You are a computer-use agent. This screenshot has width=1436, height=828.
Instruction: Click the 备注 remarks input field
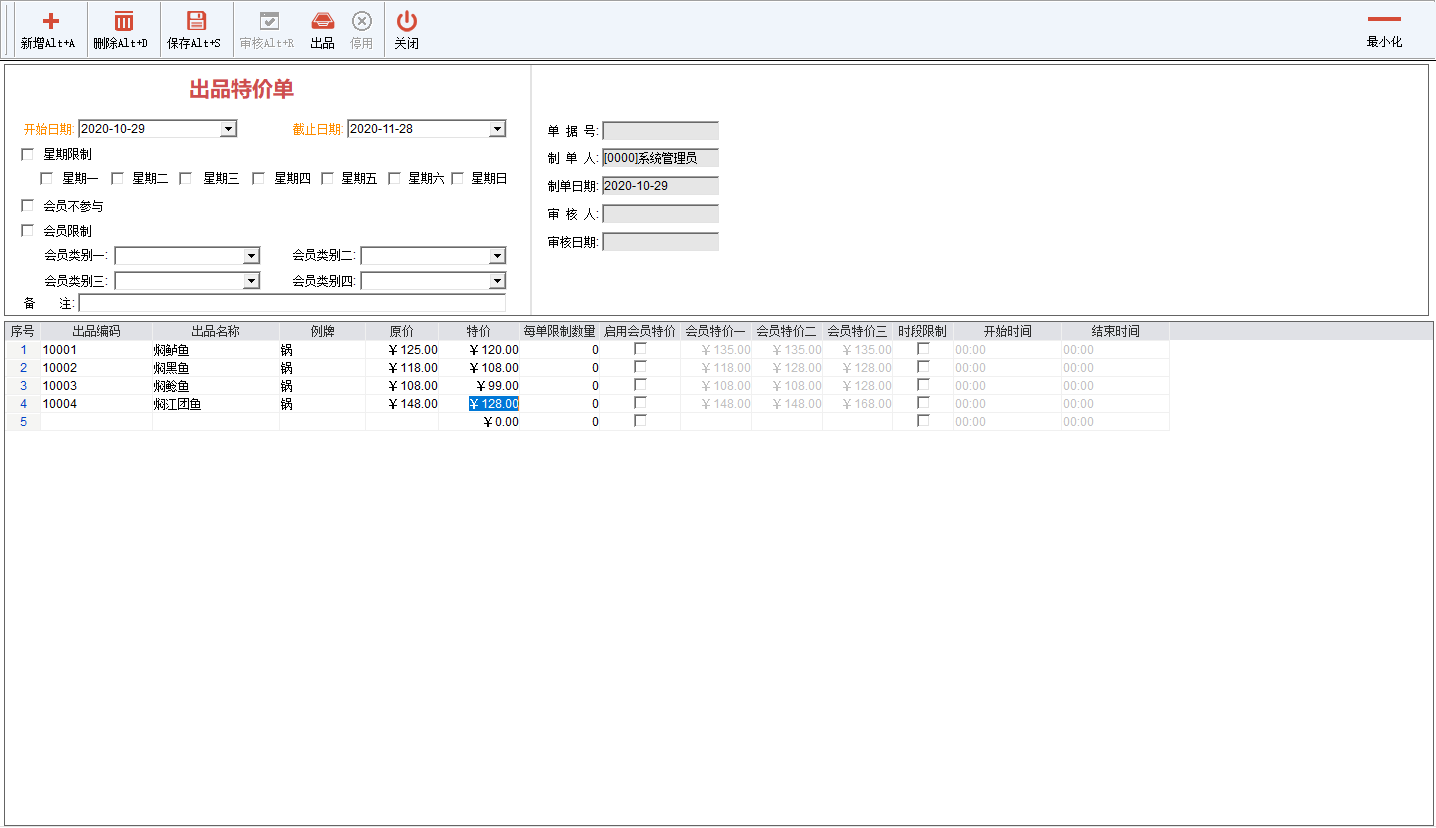click(x=292, y=303)
